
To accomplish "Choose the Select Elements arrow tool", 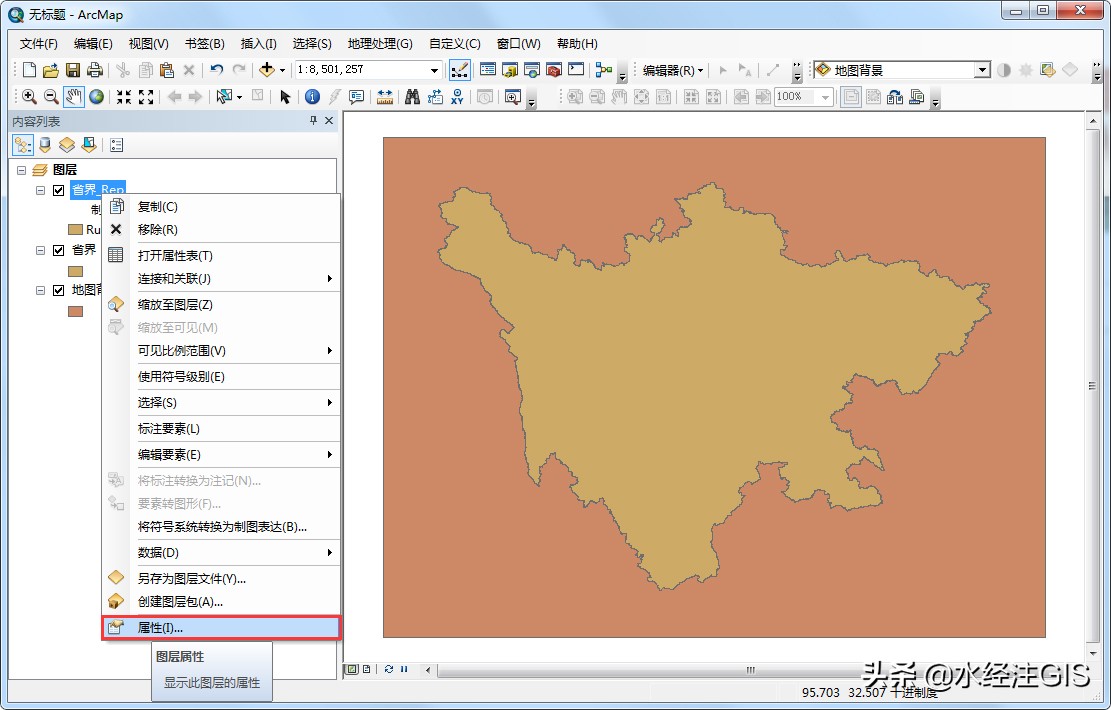I will [x=285, y=96].
